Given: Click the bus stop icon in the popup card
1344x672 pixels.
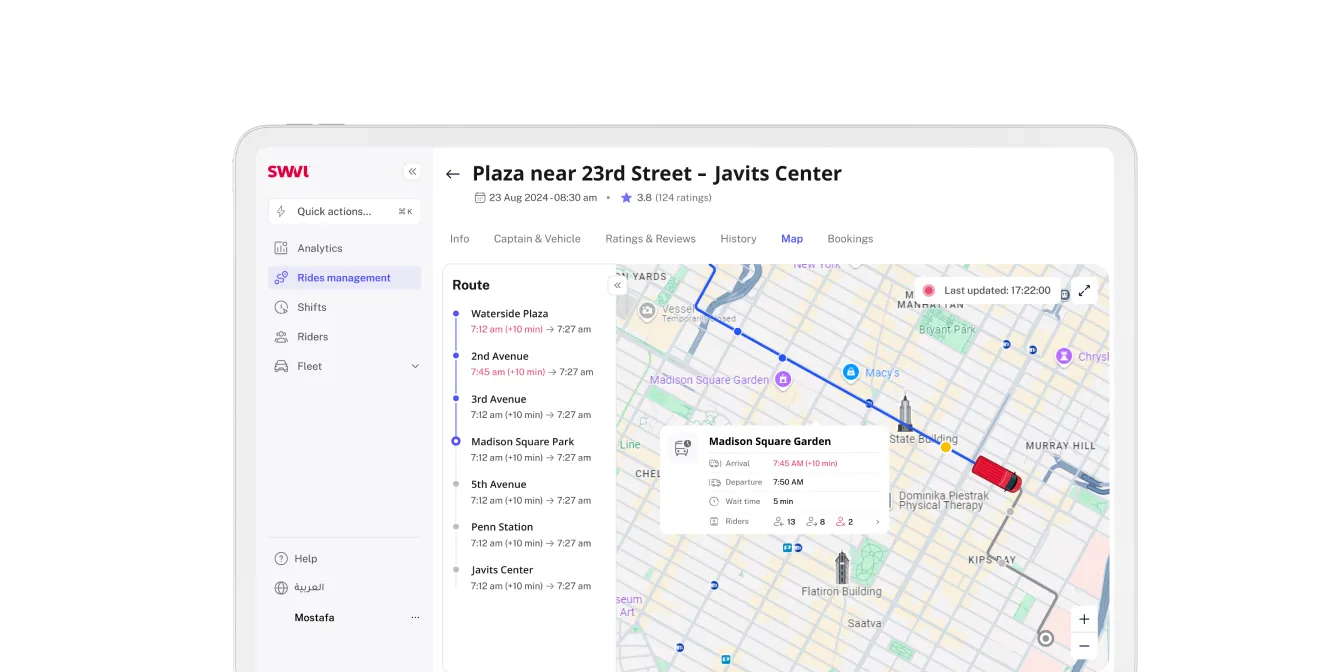Looking at the screenshot, I should pos(683,448).
